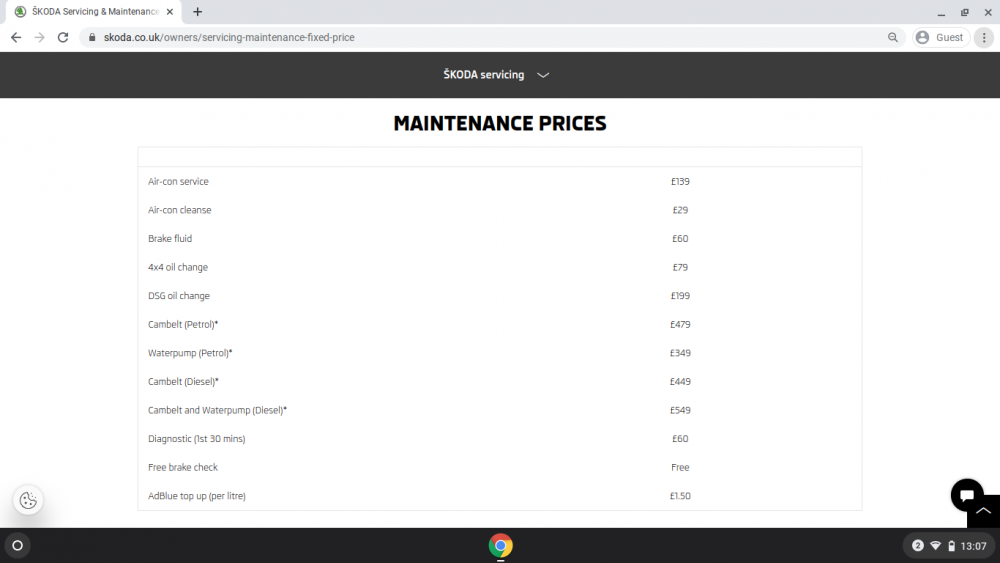Click the £349 price
This screenshot has height=563, width=1000.
tap(680, 353)
